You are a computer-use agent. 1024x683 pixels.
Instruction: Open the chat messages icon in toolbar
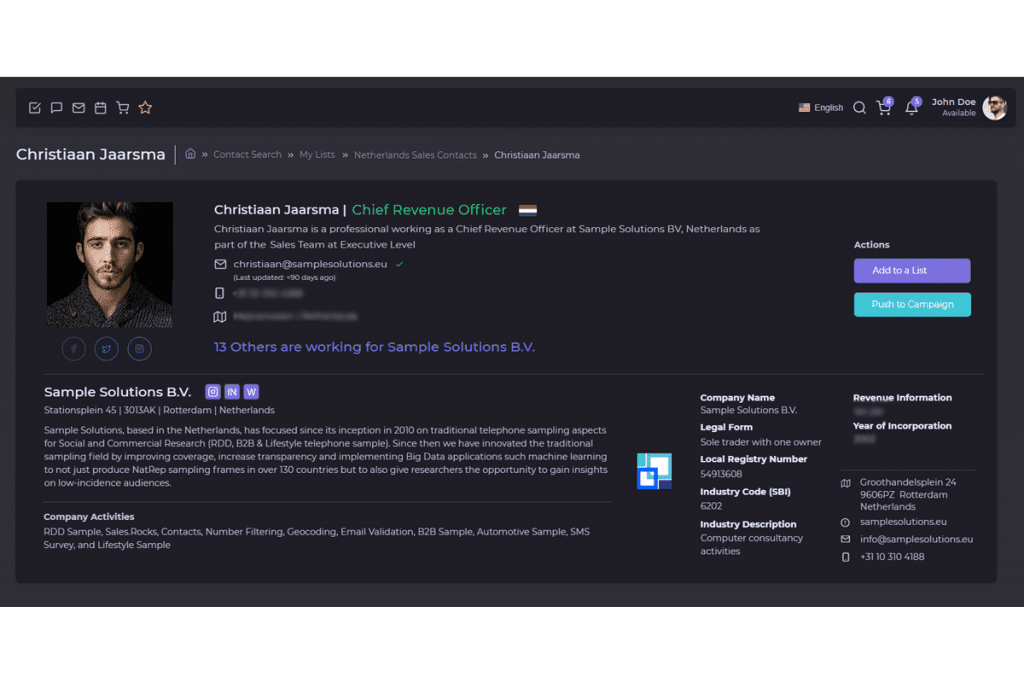pos(57,108)
